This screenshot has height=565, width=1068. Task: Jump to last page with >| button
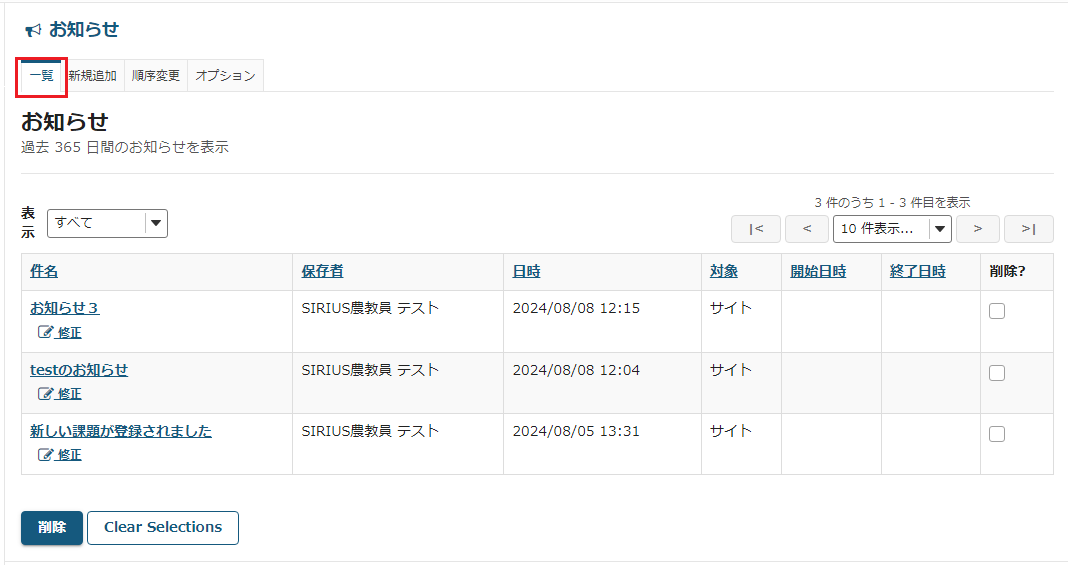click(1028, 229)
